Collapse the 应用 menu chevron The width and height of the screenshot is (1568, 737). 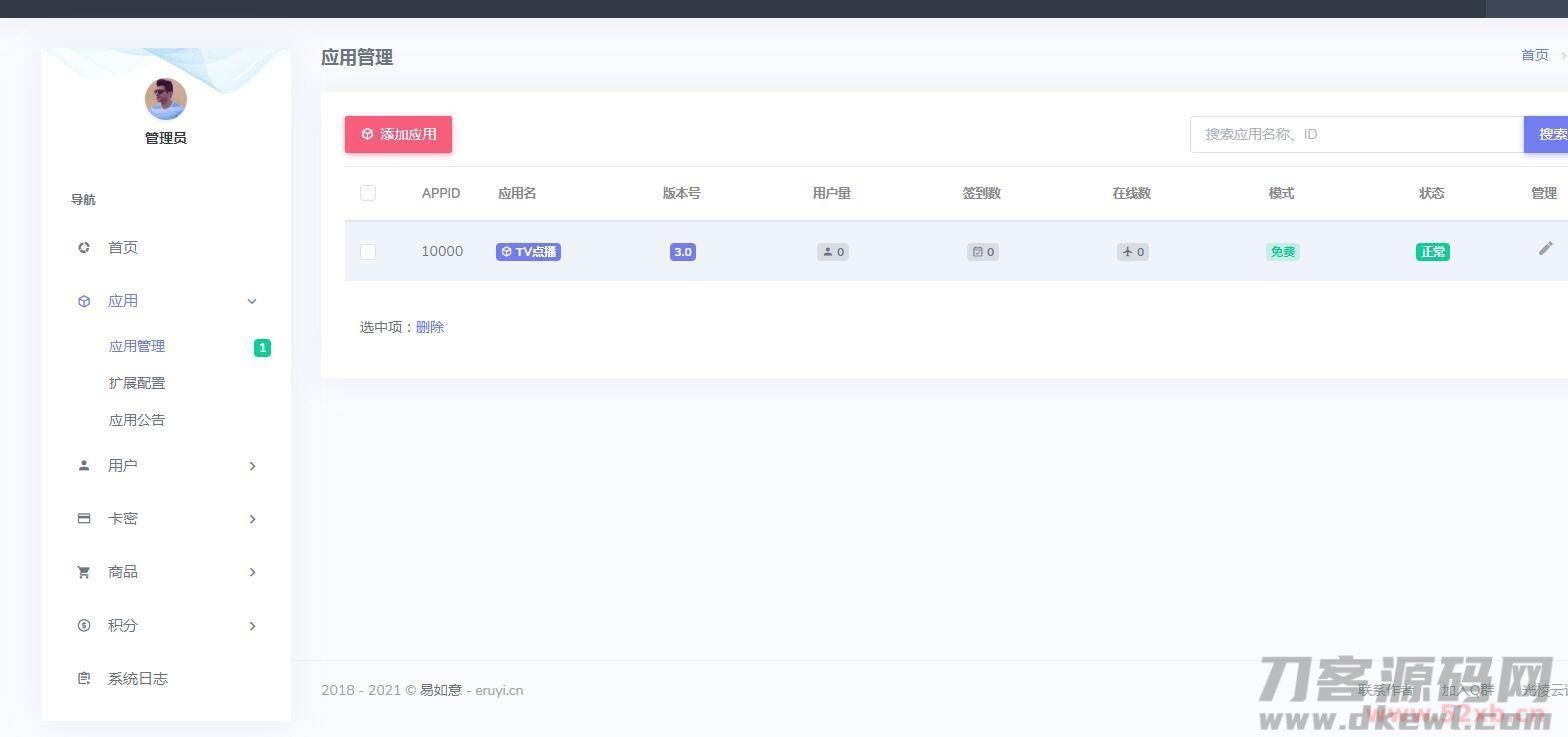(252, 301)
